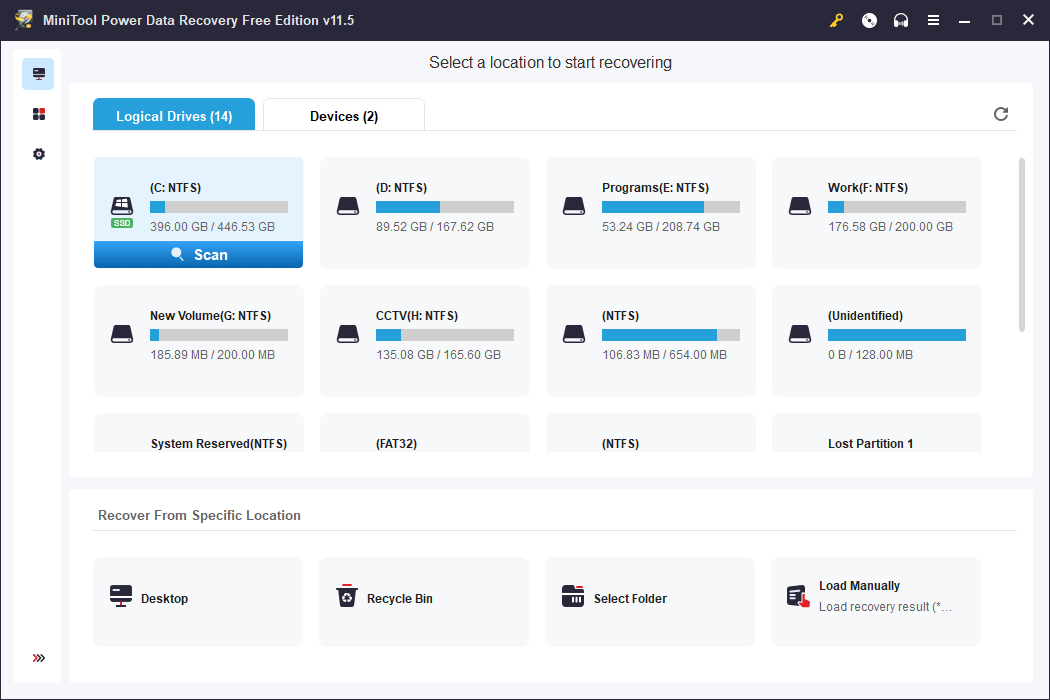Click the Recycle Bin icon
Image resolution: width=1050 pixels, height=700 pixels.
click(x=347, y=596)
